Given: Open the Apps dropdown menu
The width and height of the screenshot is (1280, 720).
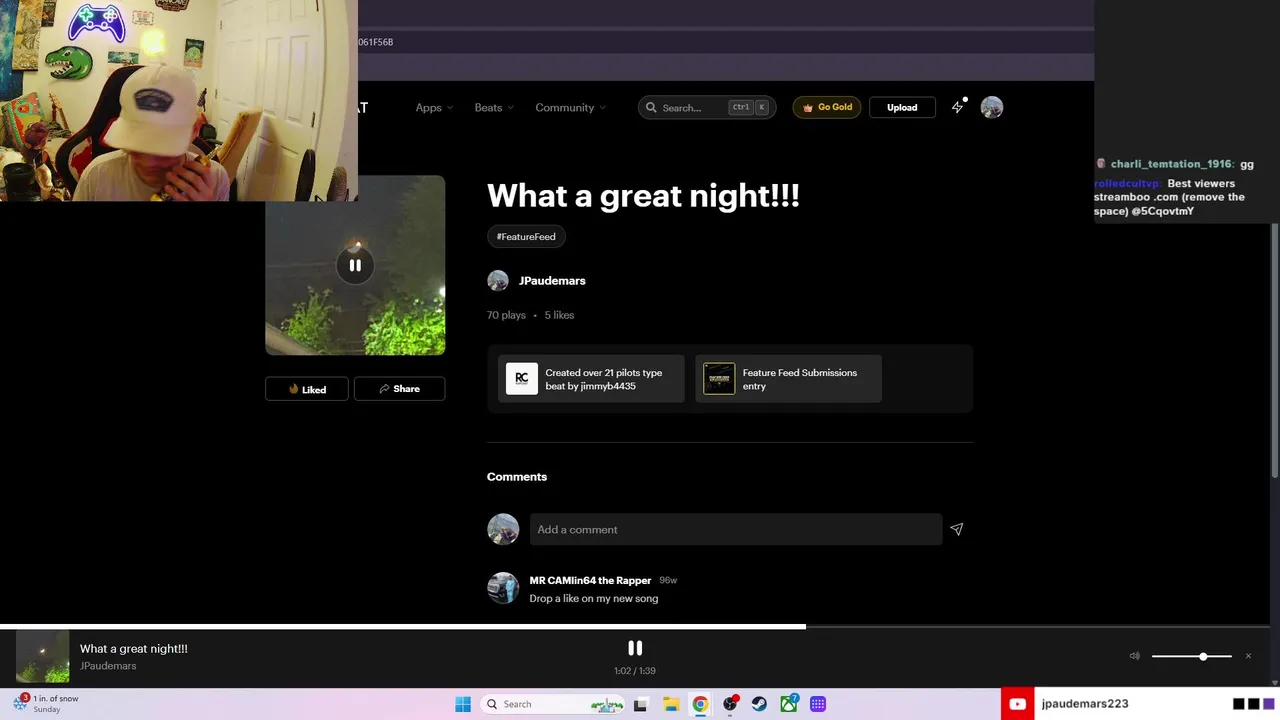Looking at the screenshot, I should point(434,108).
